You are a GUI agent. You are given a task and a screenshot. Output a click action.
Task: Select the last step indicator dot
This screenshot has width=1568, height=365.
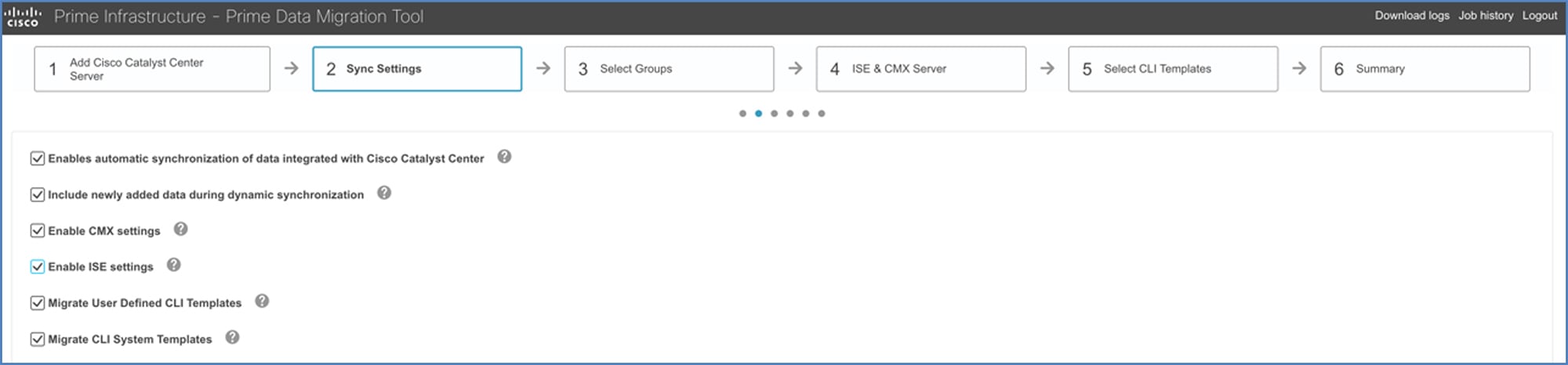click(x=822, y=114)
